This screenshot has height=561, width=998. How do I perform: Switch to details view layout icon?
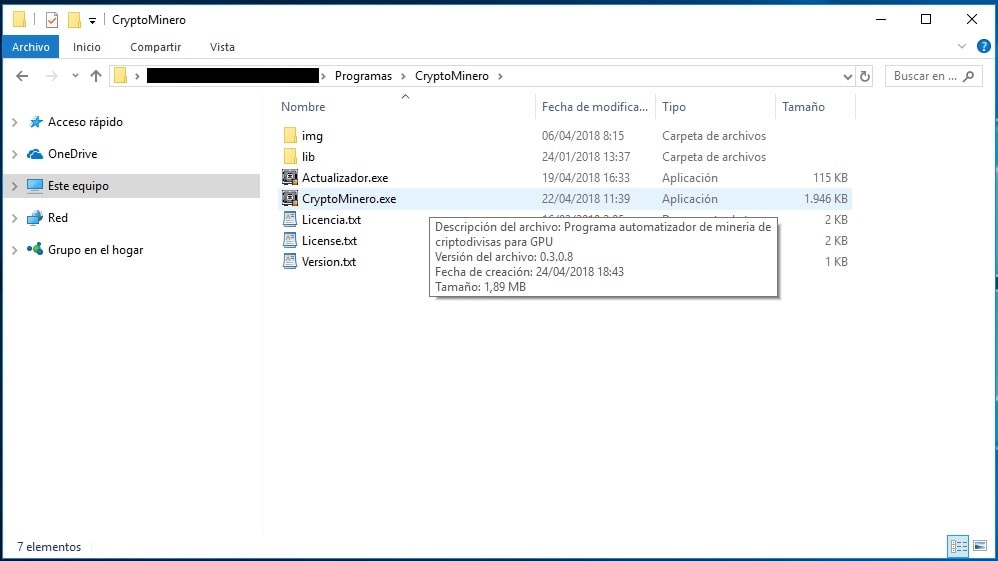point(958,546)
